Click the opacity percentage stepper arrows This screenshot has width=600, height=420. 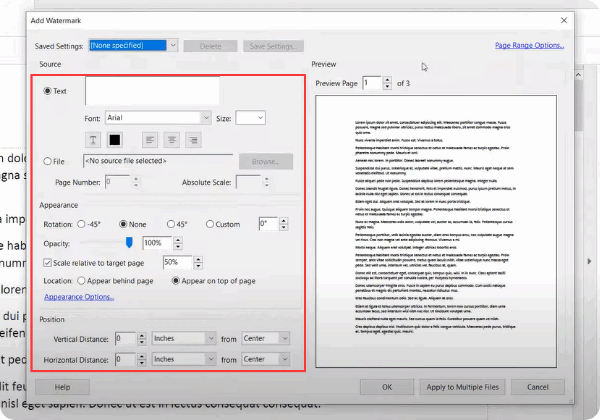point(178,243)
